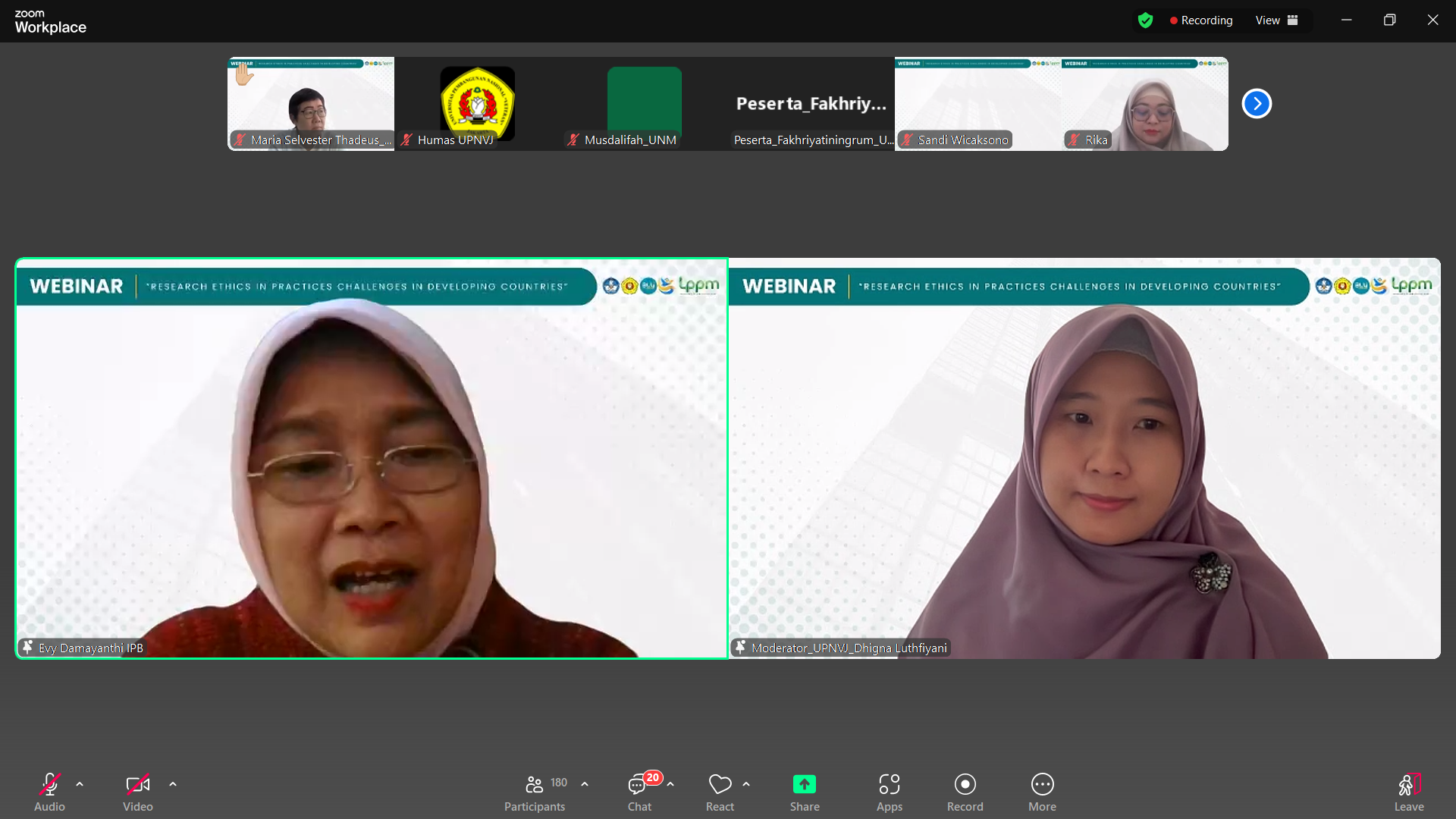Click the Record circle icon
The width and height of the screenshot is (1456, 819).
coord(965,784)
